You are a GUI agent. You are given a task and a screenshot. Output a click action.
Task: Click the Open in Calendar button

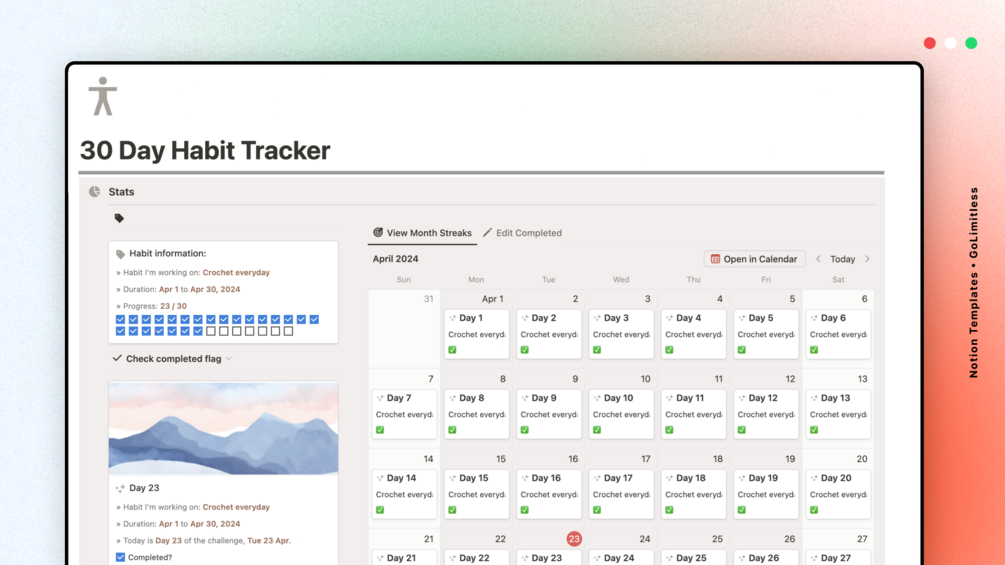[x=754, y=259]
